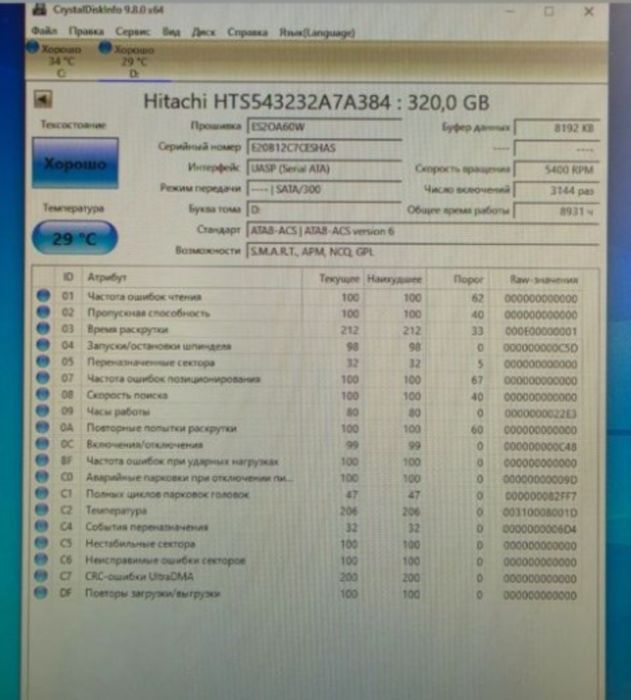Click the Буква тома field
This screenshot has width=631, height=700.
(324, 209)
